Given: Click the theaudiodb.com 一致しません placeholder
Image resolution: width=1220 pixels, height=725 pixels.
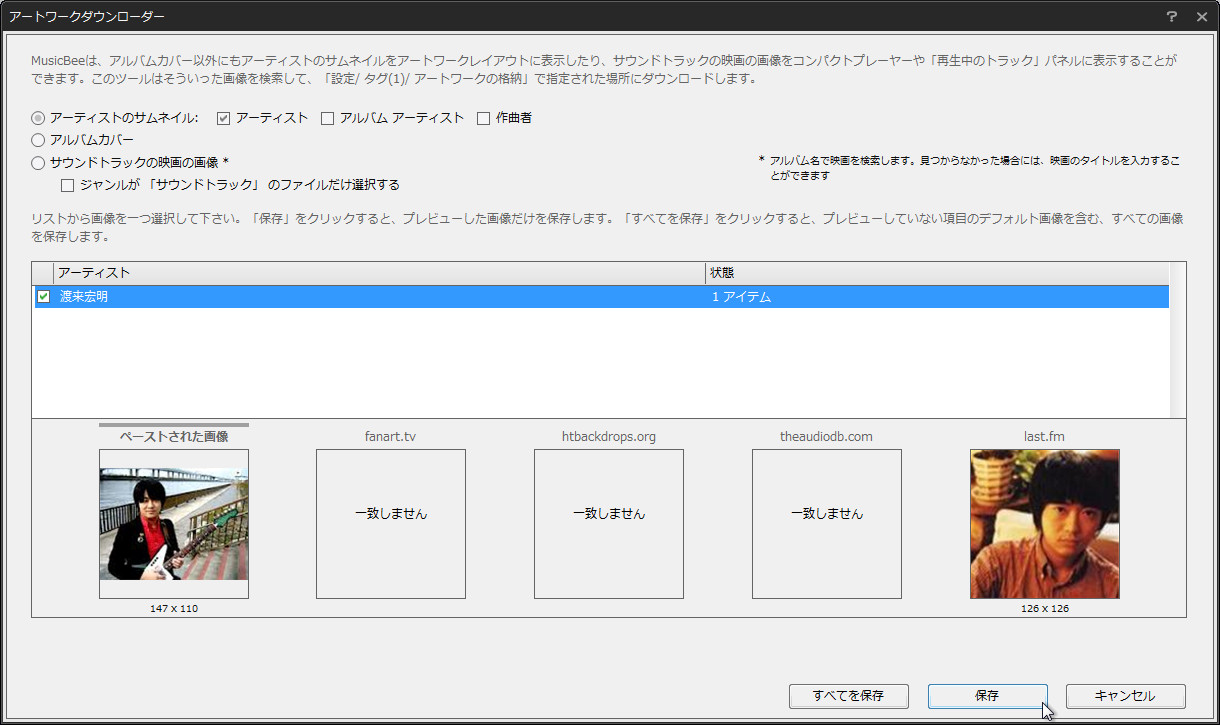Looking at the screenshot, I should (826, 523).
